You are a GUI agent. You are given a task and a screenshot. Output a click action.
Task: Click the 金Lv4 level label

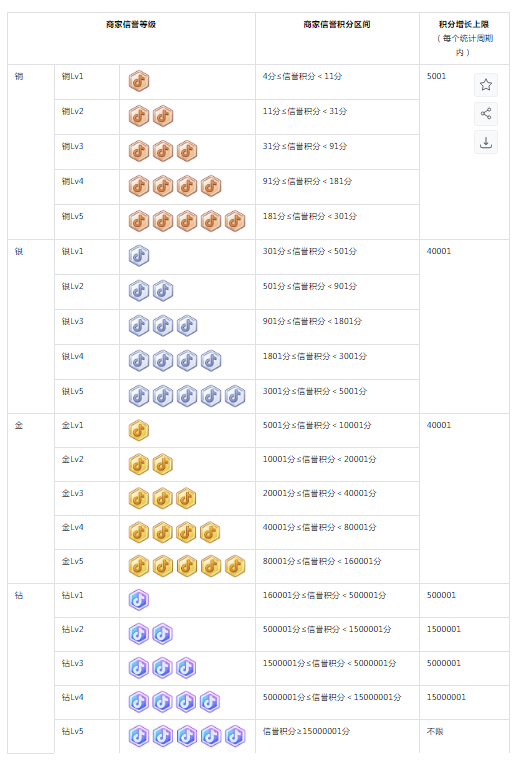coord(73,527)
